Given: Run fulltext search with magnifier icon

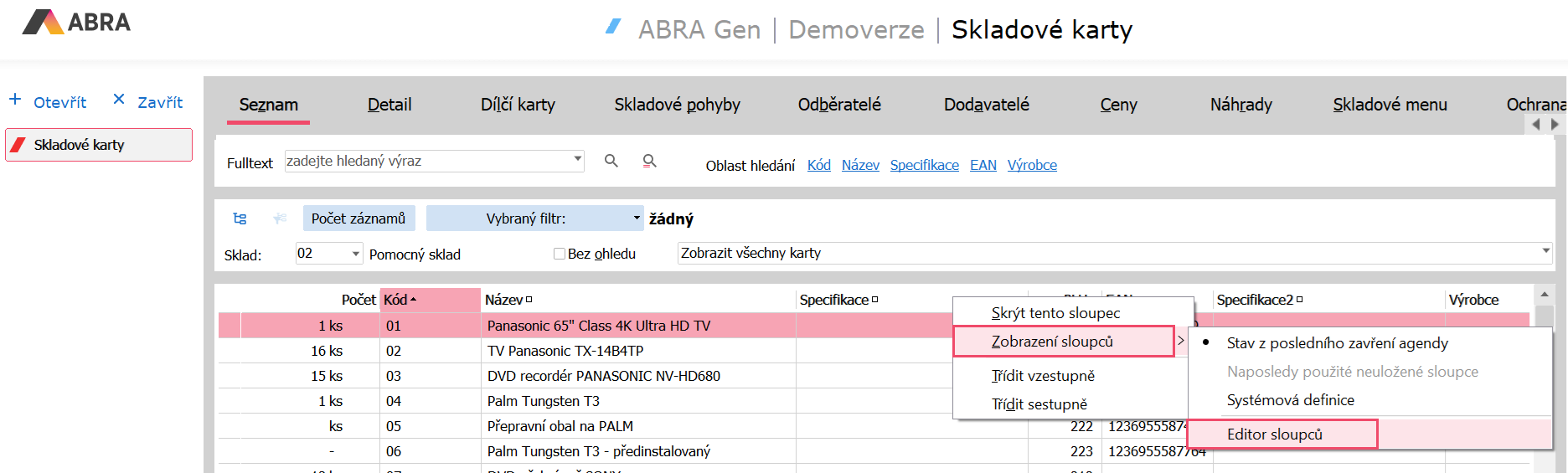Looking at the screenshot, I should pyautogui.click(x=611, y=161).
